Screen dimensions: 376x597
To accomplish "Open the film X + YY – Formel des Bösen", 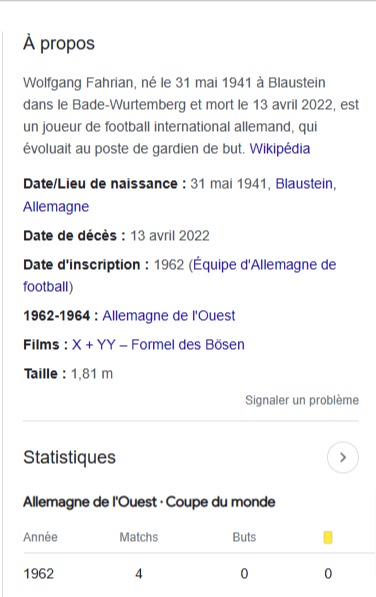I will 158,345.
